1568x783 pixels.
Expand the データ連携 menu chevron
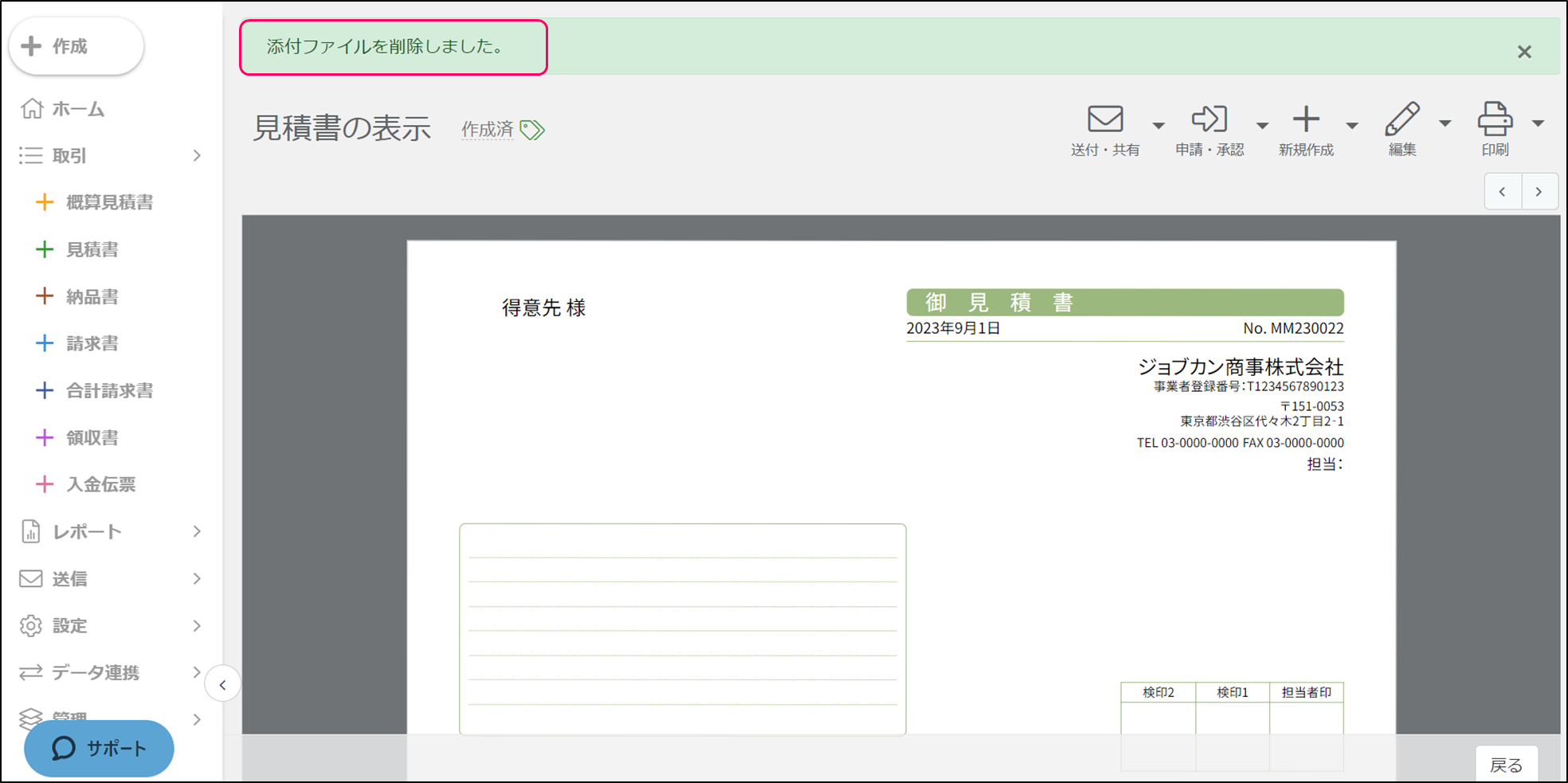[x=197, y=672]
